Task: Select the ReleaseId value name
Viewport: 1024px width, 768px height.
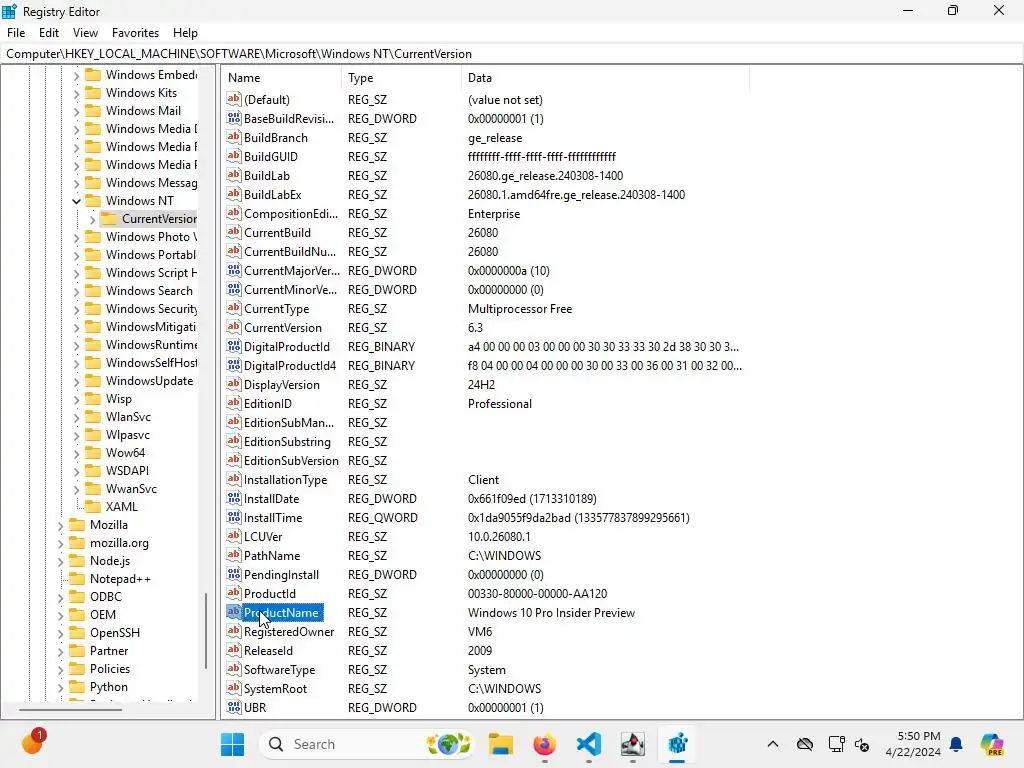Action: (268, 650)
